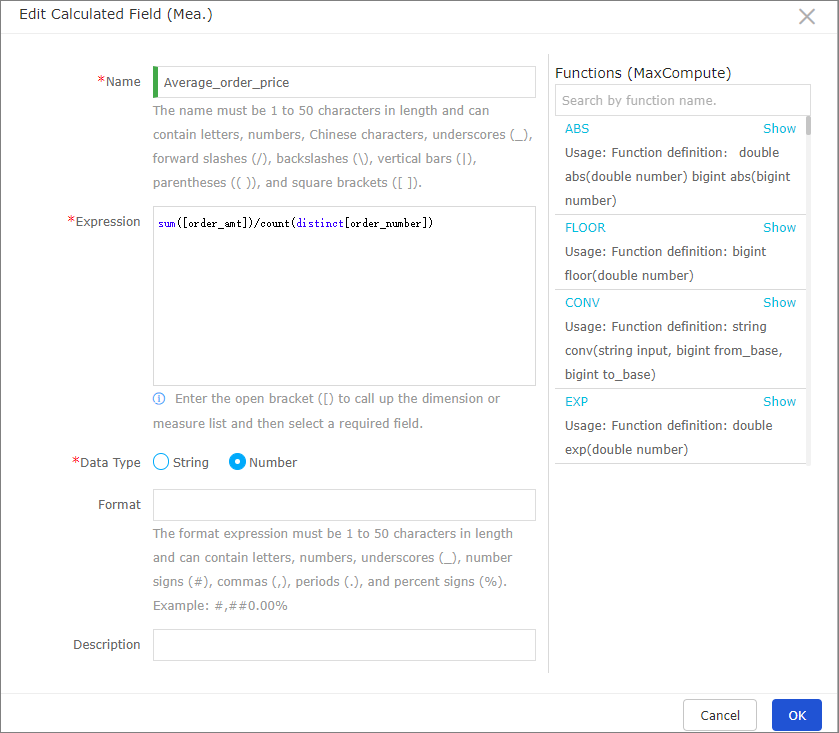839x733 pixels.
Task: Insert the FLOOR function name
Action: point(585,227)
